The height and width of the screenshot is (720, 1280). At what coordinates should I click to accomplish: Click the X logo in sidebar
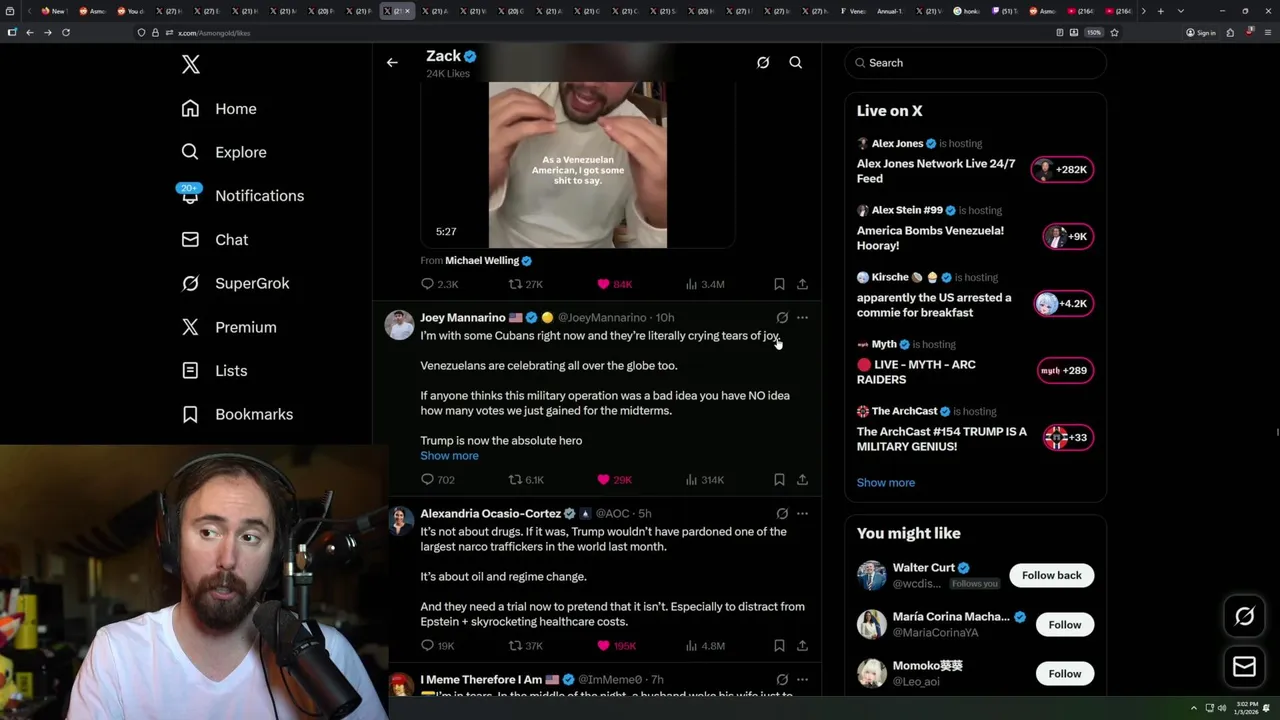point(191,65)
